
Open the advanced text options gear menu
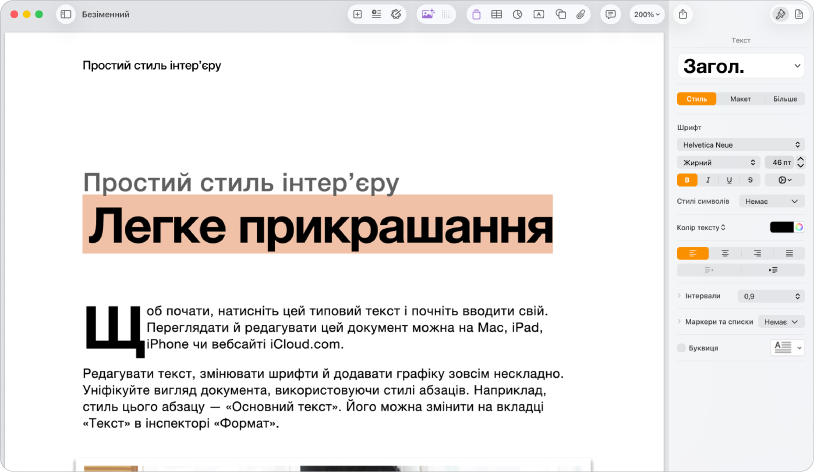click(785, 180)
